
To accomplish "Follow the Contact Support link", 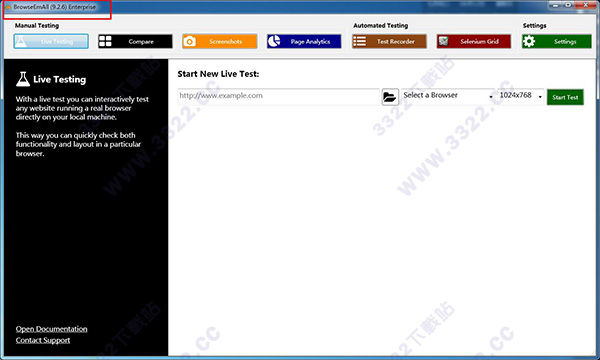I will tap(43, 340).
